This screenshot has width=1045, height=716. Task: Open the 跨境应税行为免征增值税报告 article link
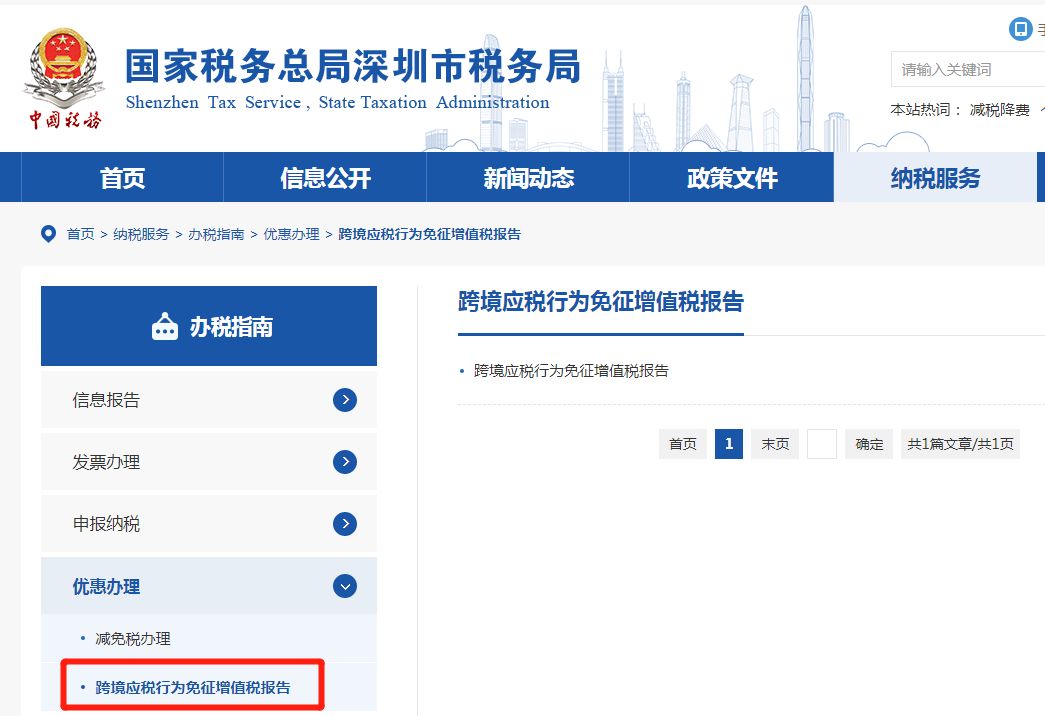click(x=571, y=370)
